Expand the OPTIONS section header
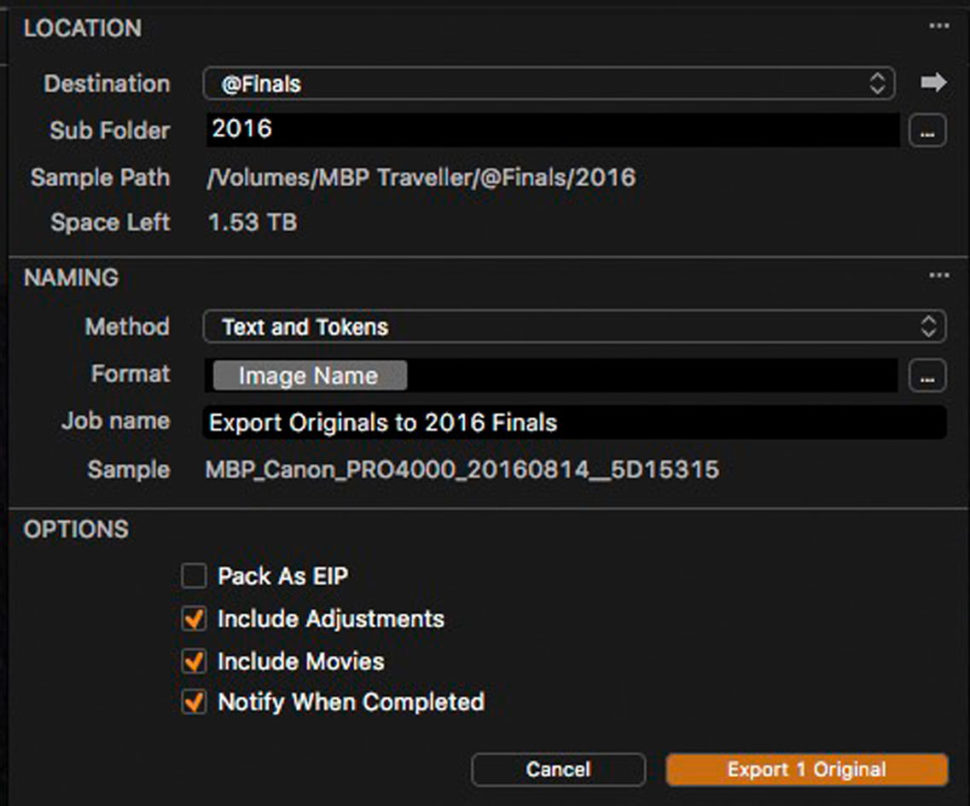Viewport: 970px width, 806px height. point(75,529)
